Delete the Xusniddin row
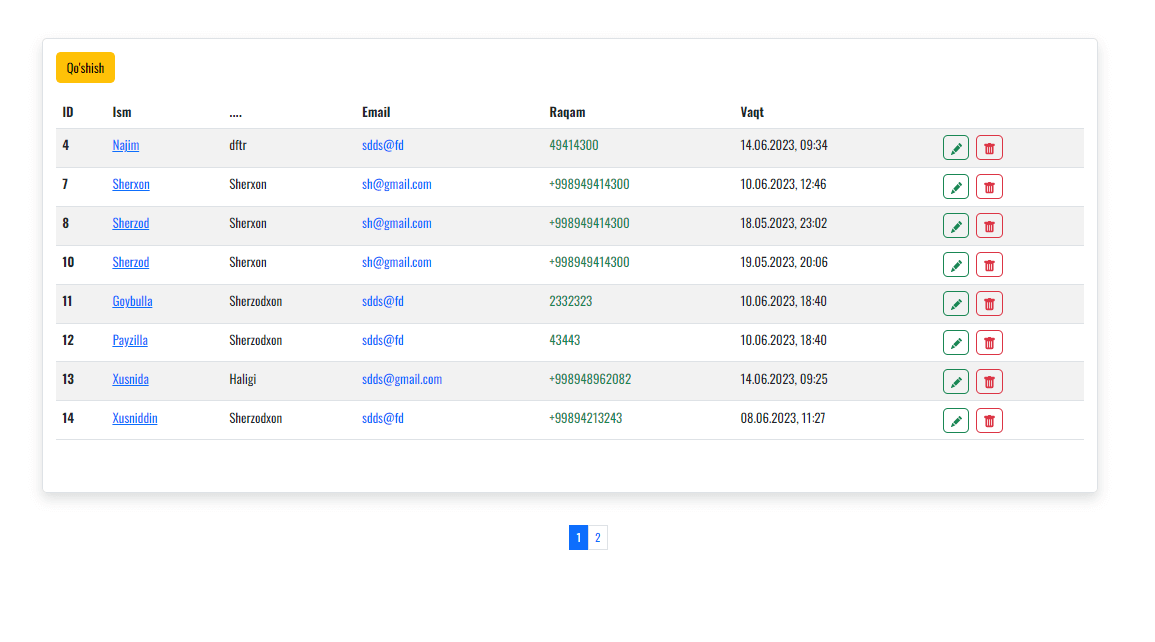 click(989, 421)
